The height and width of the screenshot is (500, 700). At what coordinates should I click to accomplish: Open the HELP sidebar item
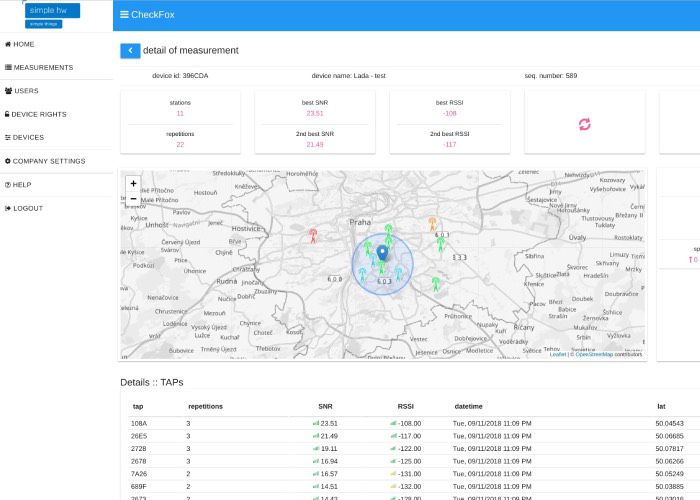[x=18, y=185]
